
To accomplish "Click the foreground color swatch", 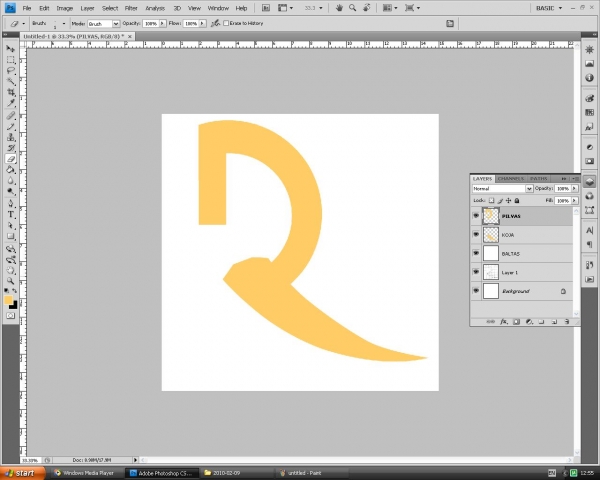I will 8,300.
